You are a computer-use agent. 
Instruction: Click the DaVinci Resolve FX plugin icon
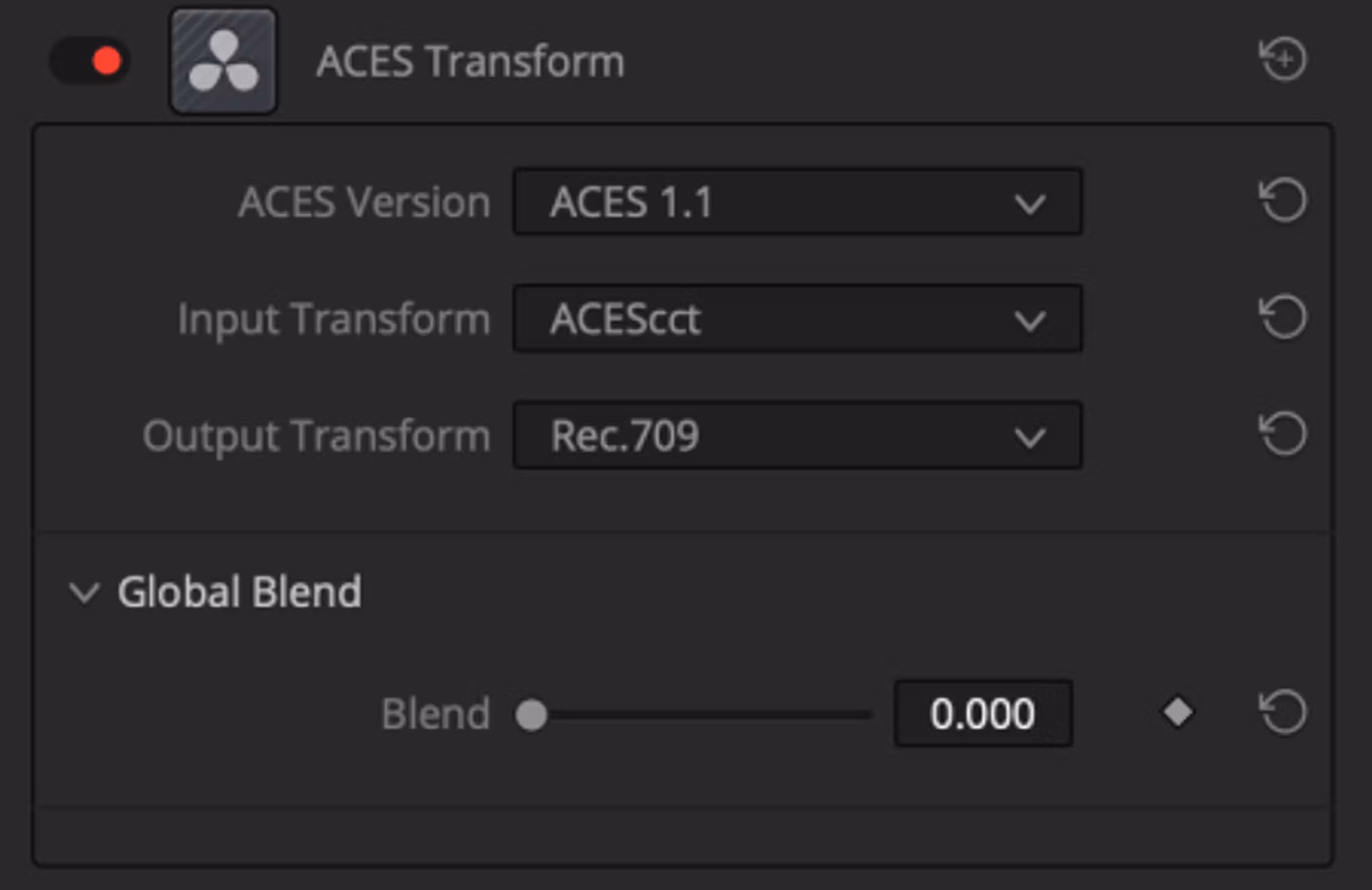tap(224, 62)
